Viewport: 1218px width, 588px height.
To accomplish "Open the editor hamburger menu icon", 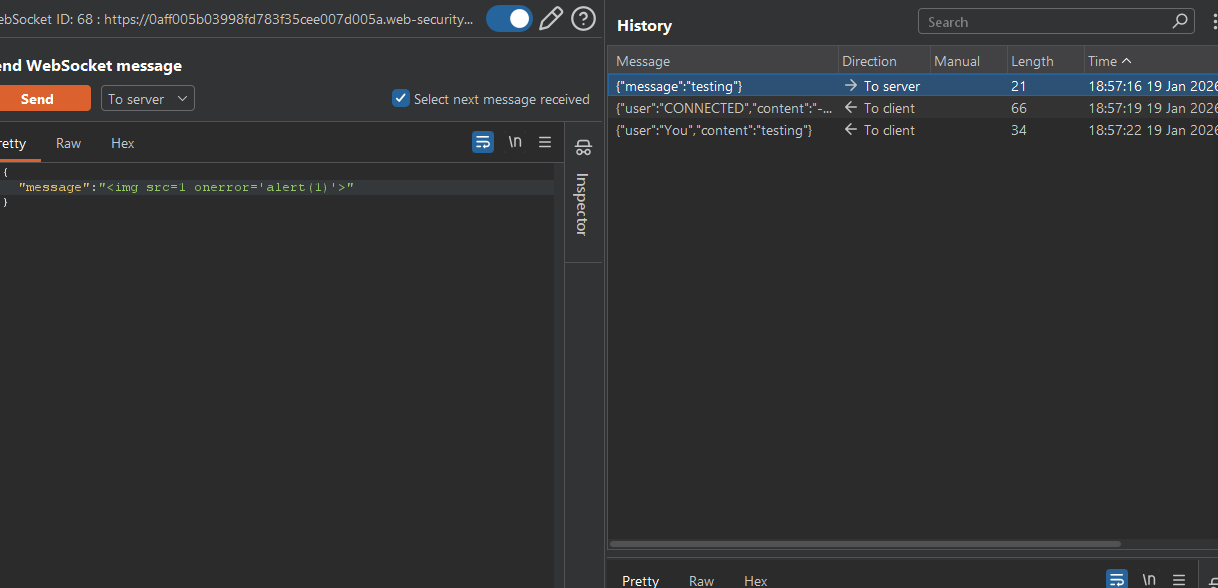I will point(545,142).
